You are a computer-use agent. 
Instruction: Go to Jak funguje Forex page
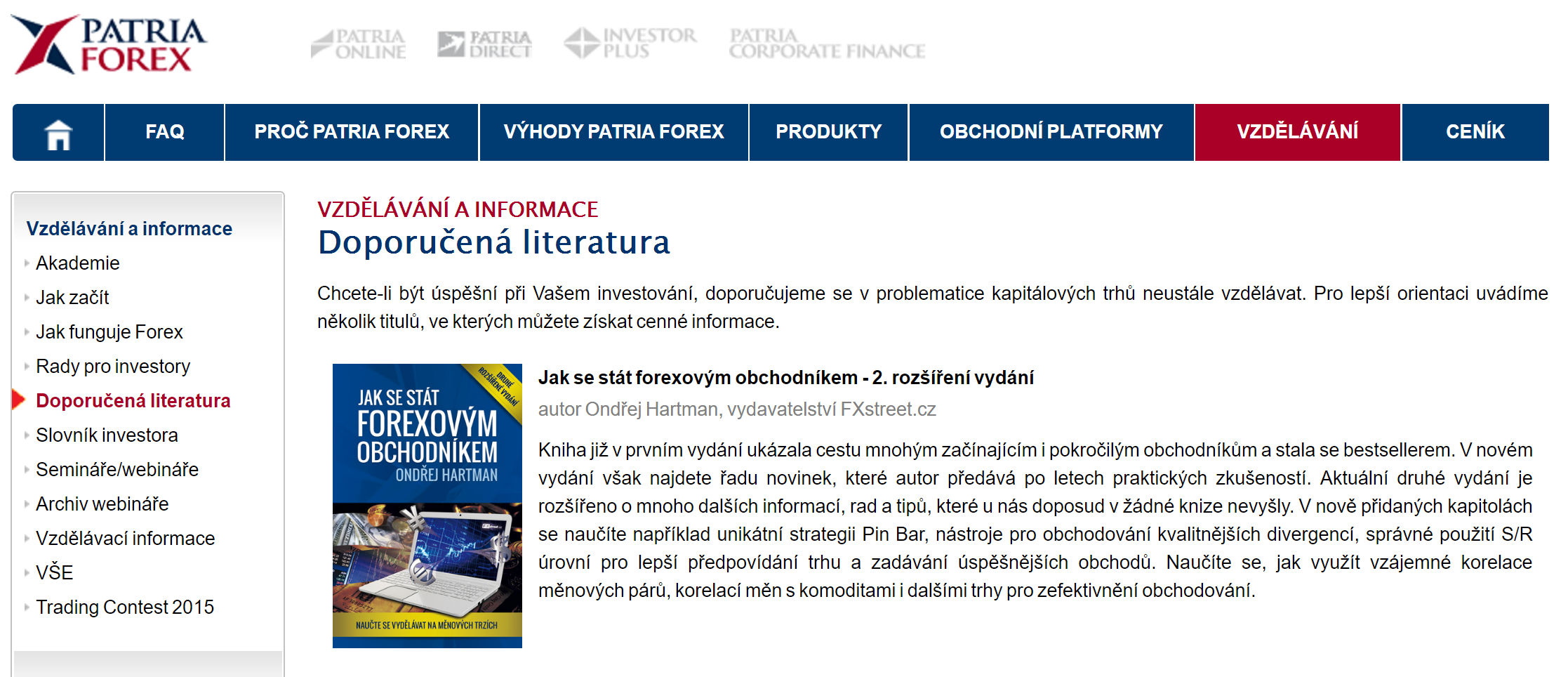point(109,332)
